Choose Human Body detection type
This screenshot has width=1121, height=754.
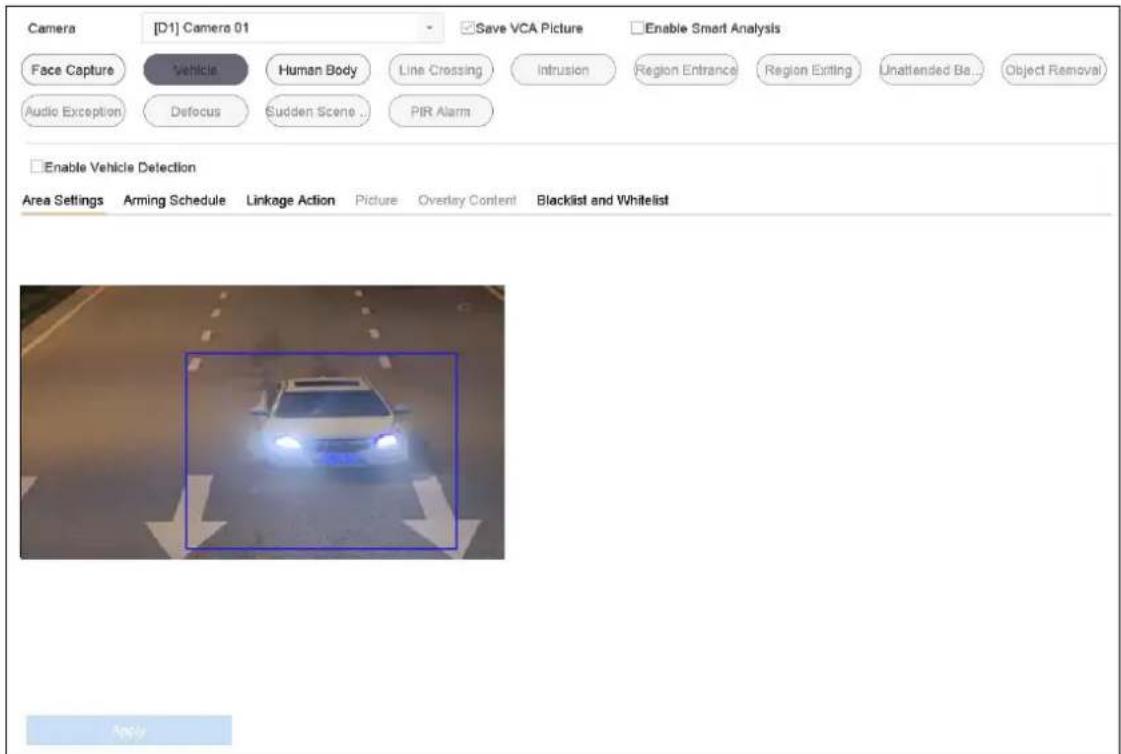tap(318, 70)
